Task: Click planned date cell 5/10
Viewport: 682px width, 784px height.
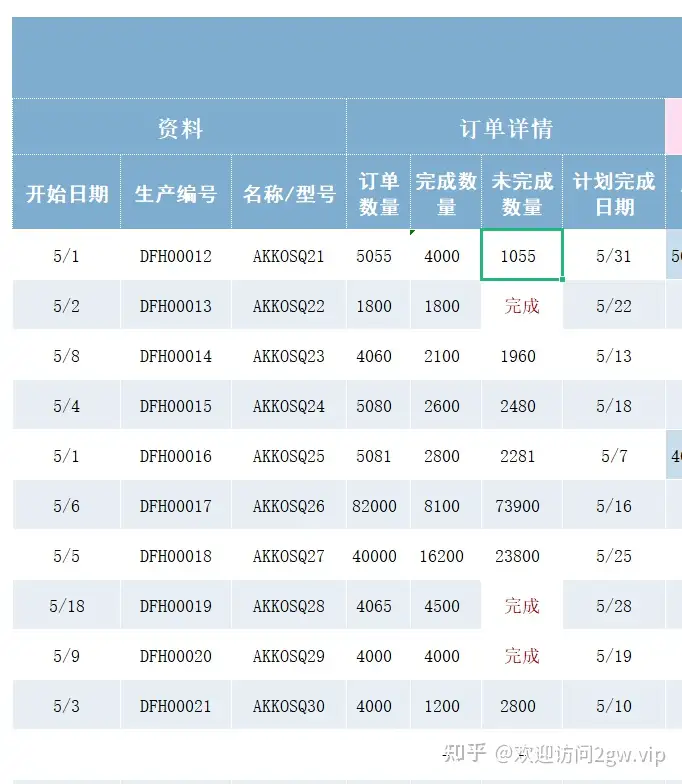Action: 614,705
